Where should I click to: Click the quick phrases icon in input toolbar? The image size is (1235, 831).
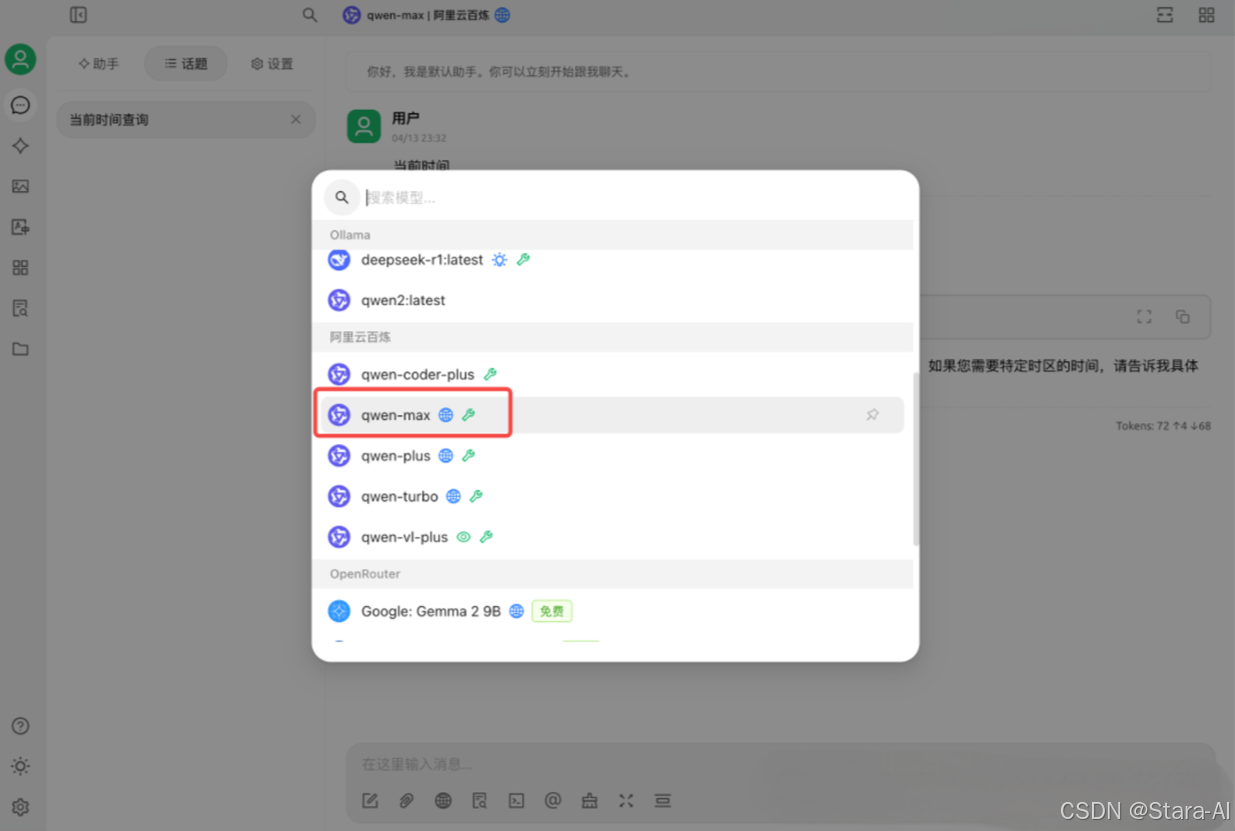click(x=589, y=801)
